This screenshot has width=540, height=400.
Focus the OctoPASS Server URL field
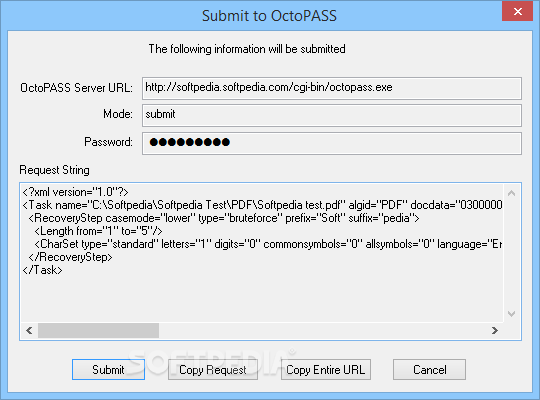coord(332,88)
